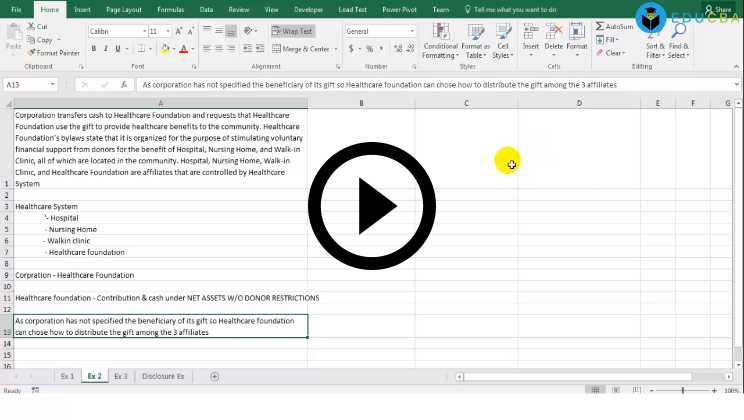Image resolution: width=744 pixels, height=420 pixels.
Task: Open the font name dropdown showing Calibri
Action: click(x=116, y=32)
